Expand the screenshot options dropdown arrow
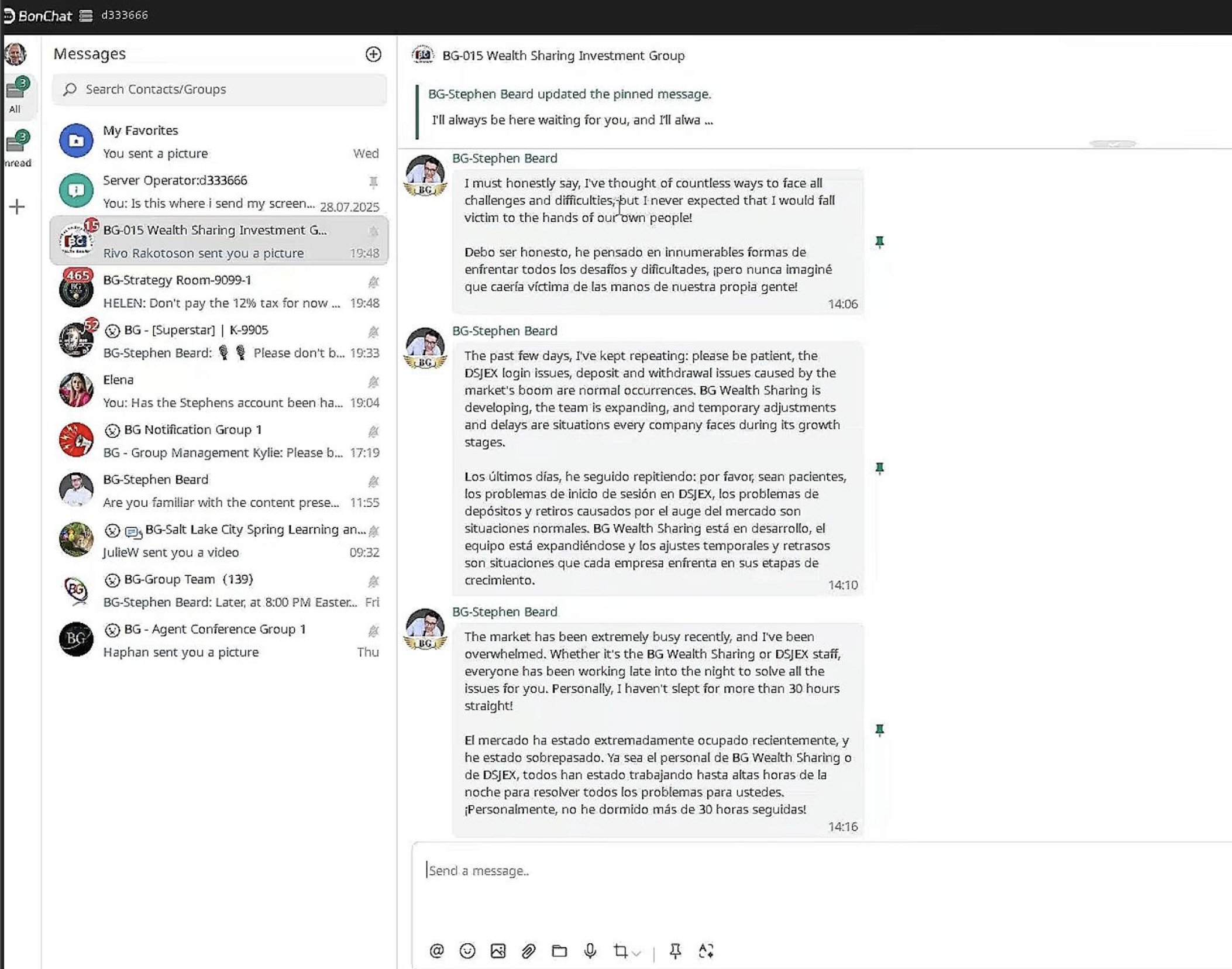 pos(636,953)
